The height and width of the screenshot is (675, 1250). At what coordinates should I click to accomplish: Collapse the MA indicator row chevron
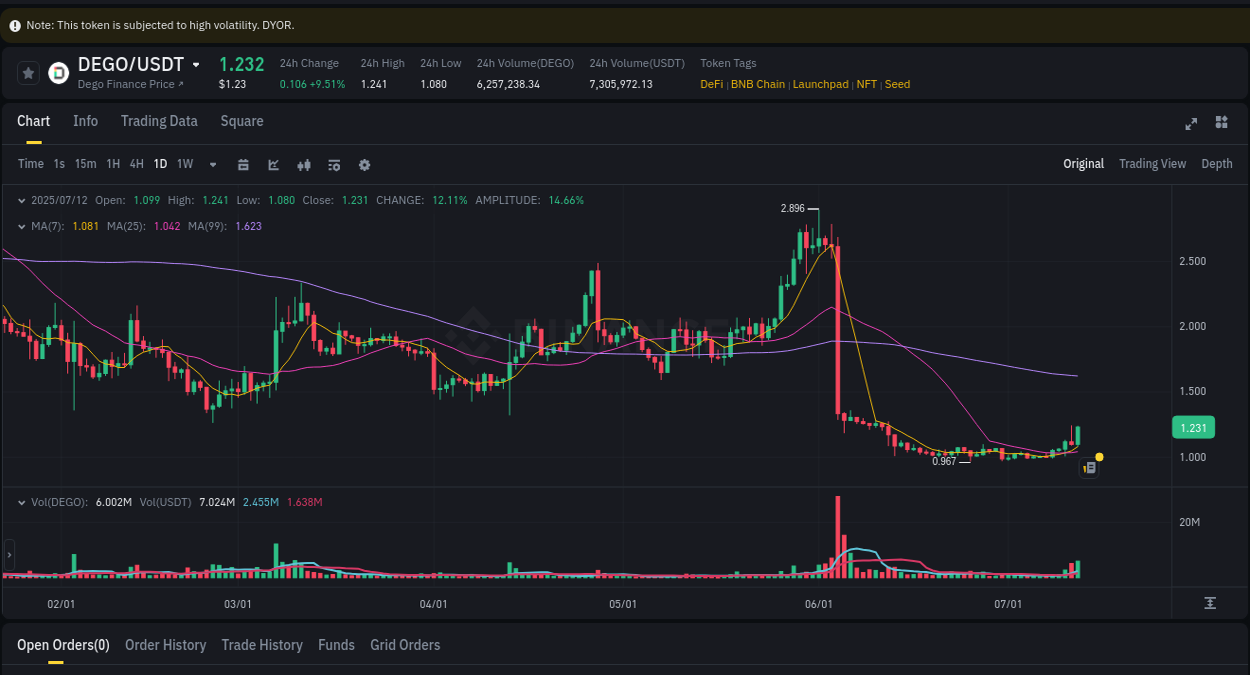coord(20,226)
